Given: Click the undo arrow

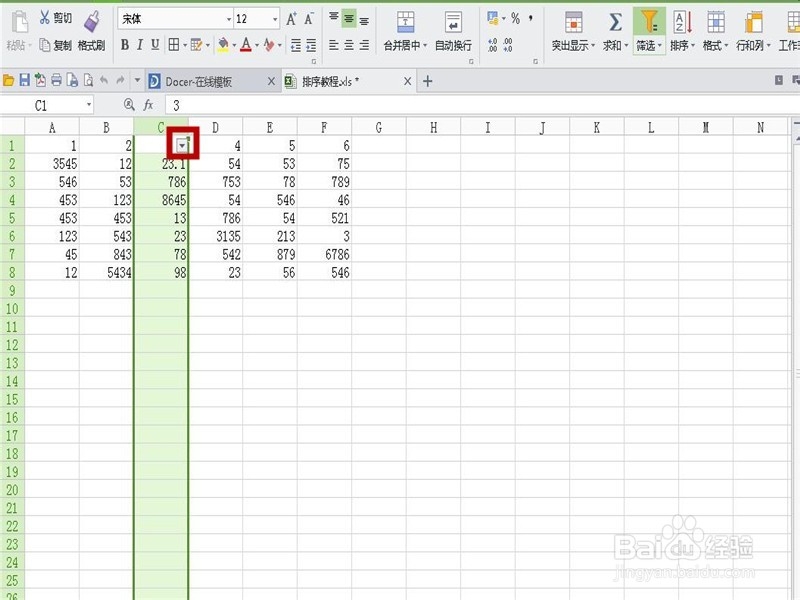Looking at the screenshot, I should (104, 80).
